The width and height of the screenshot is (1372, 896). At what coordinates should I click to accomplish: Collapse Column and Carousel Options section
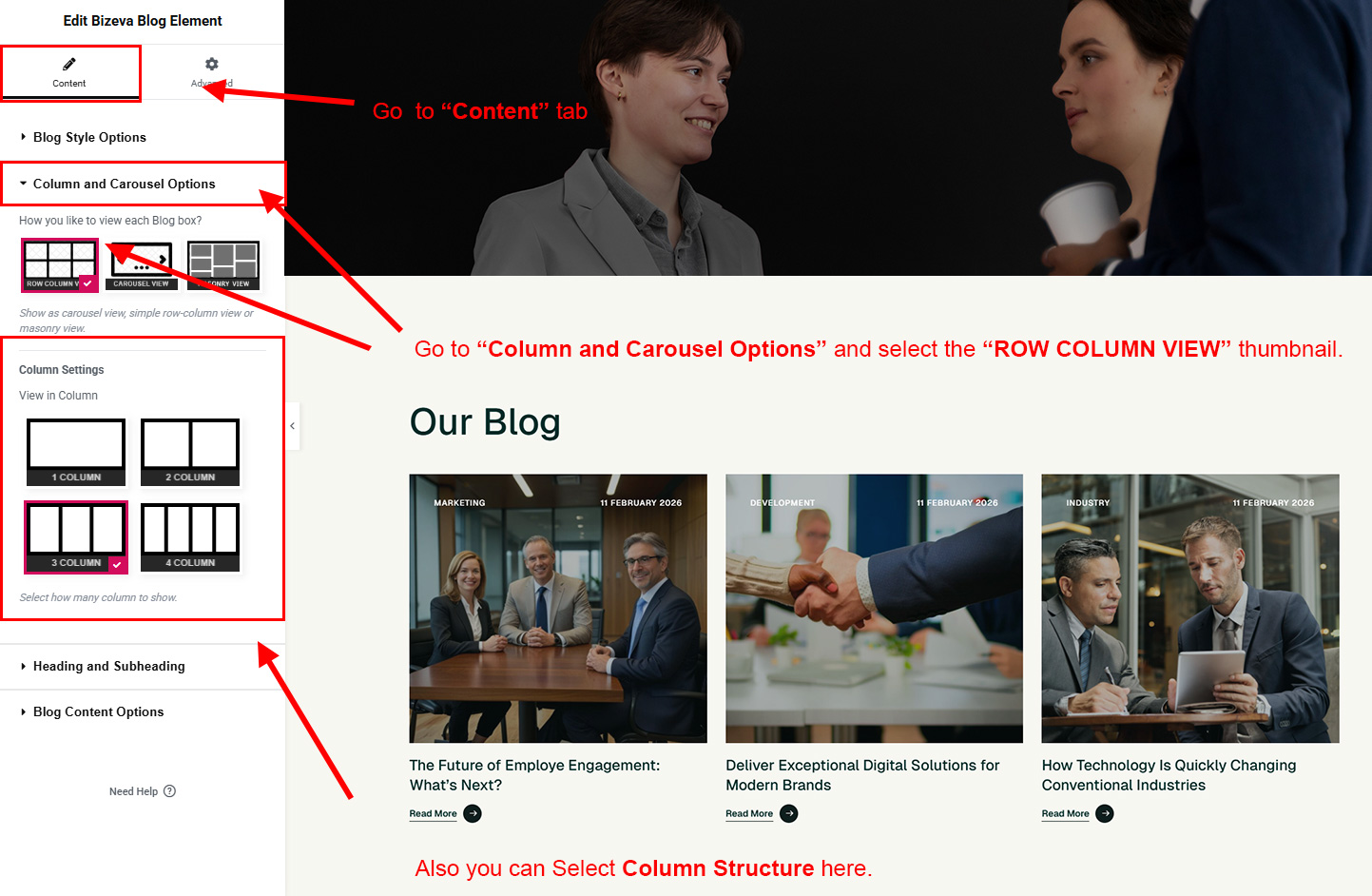click(124, 184)
